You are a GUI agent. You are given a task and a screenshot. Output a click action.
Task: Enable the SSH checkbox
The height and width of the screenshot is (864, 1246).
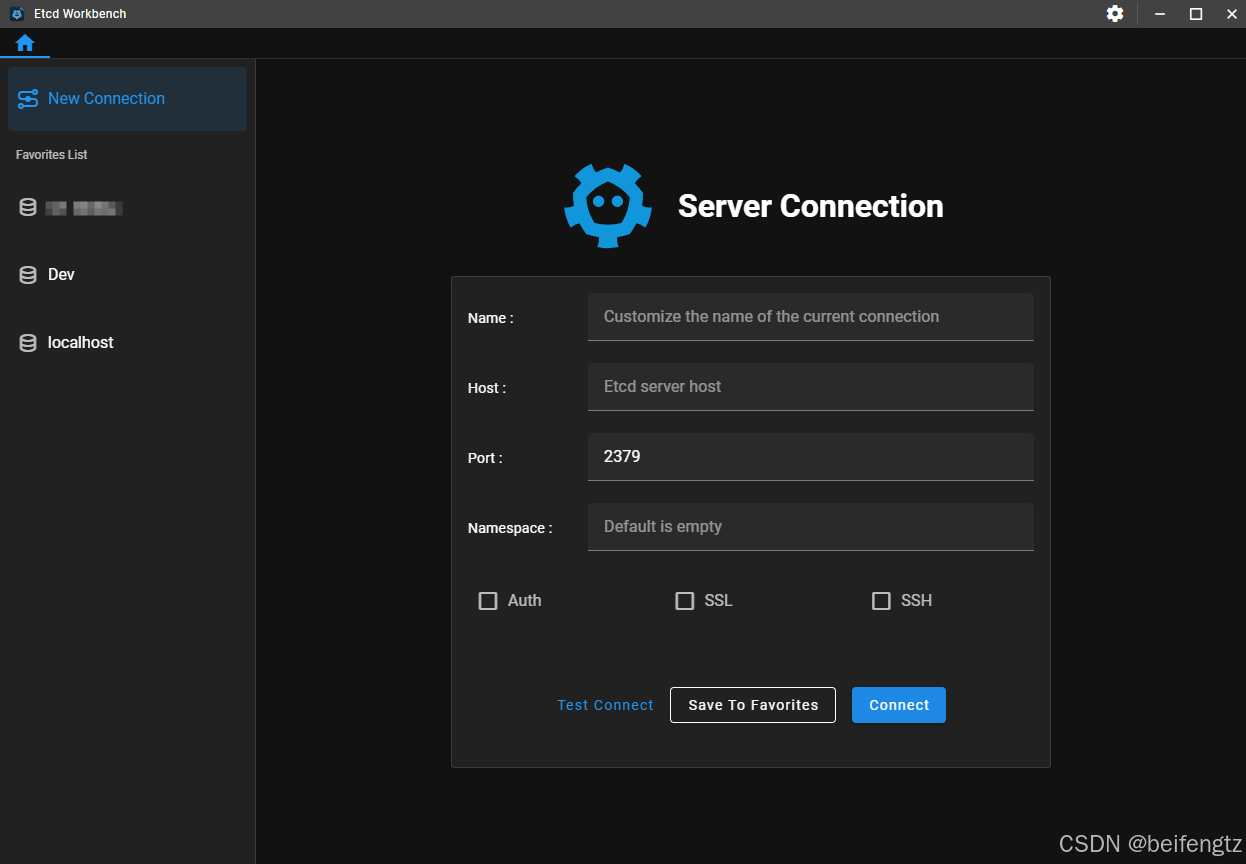click(881, 601)
